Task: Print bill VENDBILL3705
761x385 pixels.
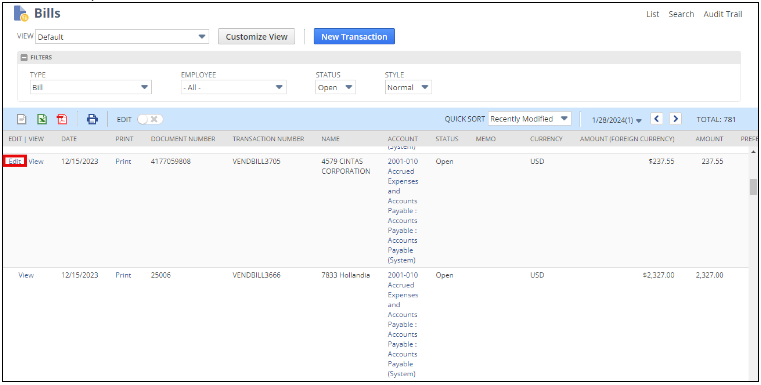Action: (x=123, y=162)
